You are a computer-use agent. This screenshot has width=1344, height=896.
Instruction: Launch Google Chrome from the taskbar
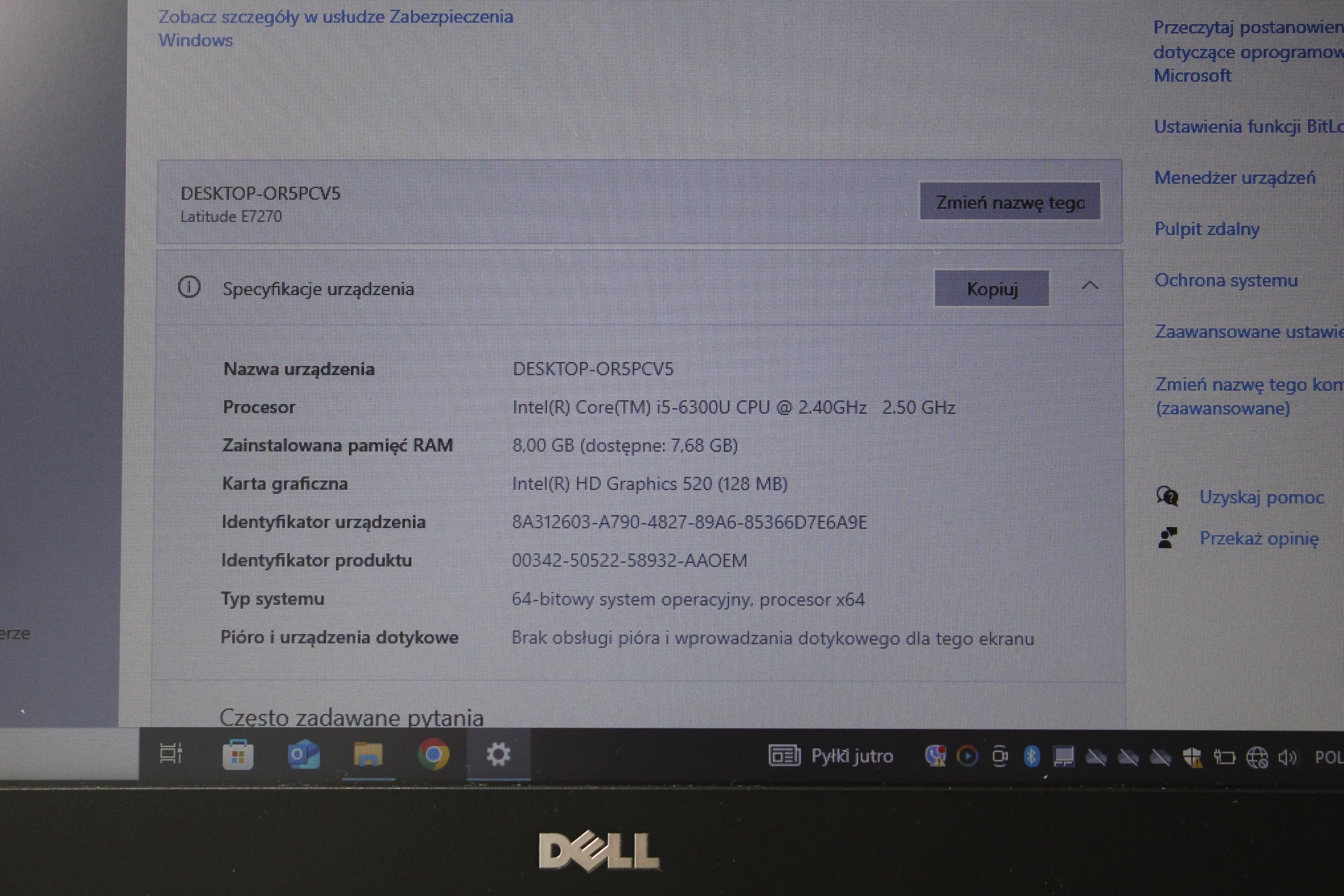pos(433,755)
